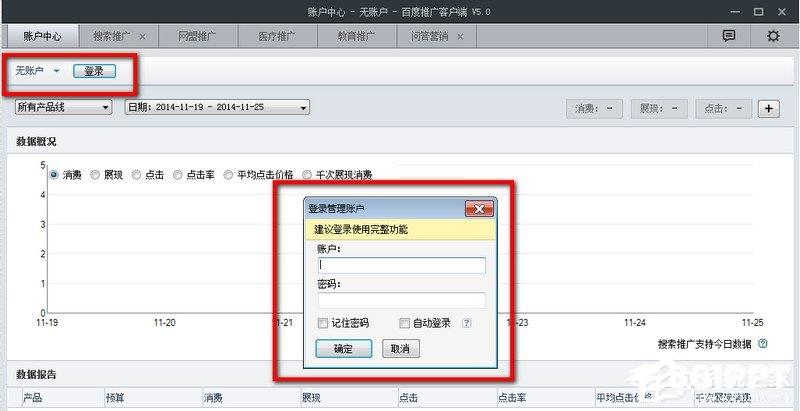
Task: Select the 平均点击价格 radio button
Action: [228, 175]
